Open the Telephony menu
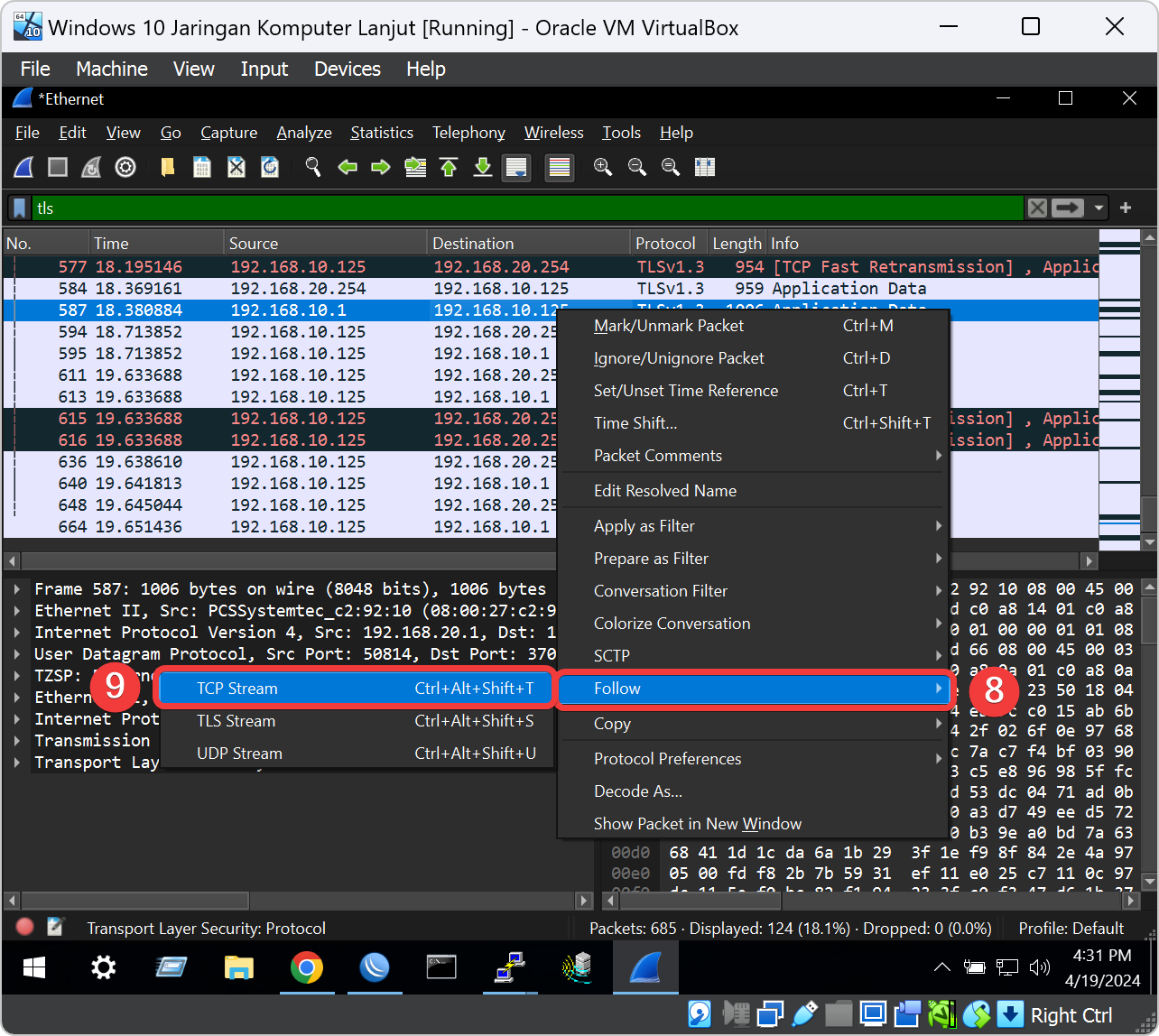 tap(468, 133)
